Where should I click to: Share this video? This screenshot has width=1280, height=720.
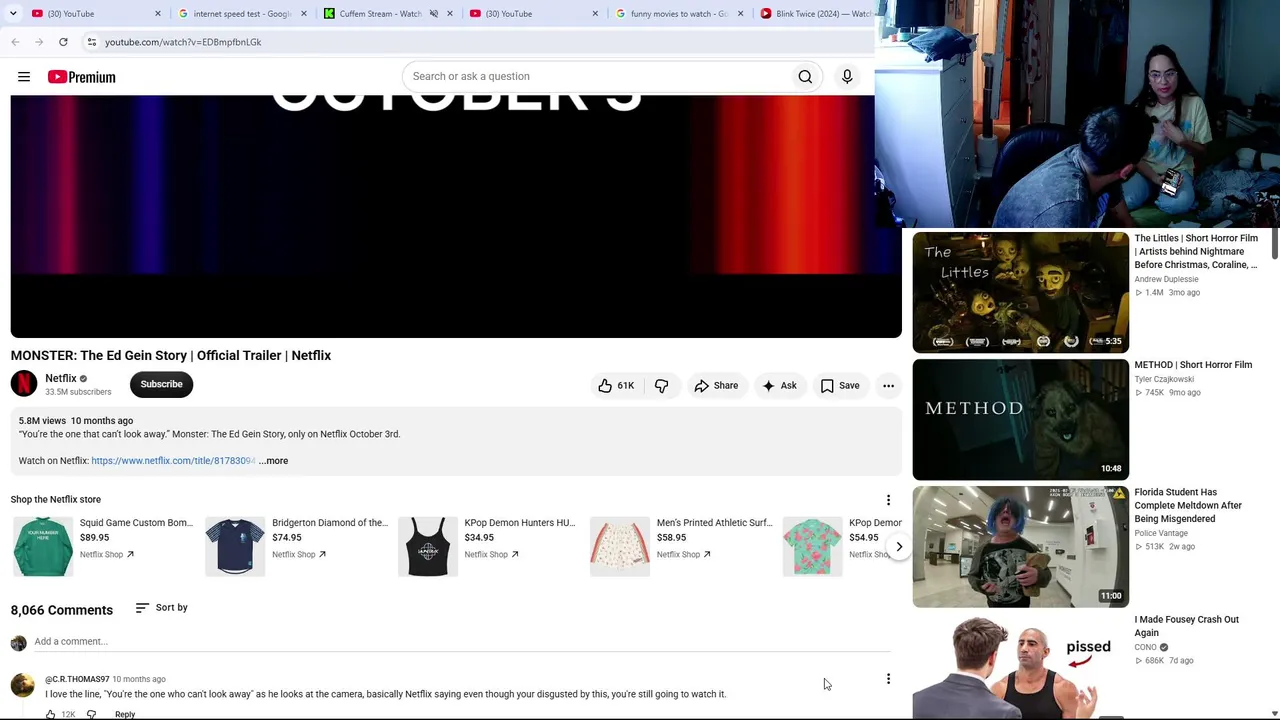point(716,385)
